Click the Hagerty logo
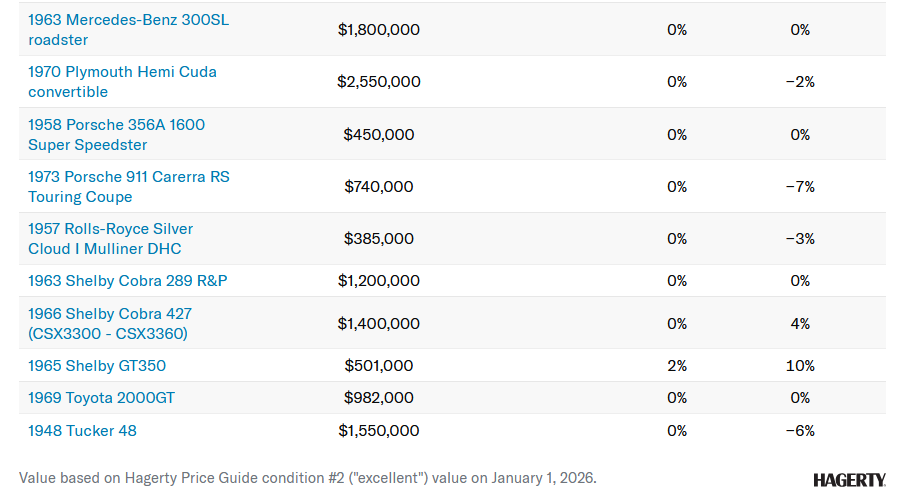 [x=849, y=480]
